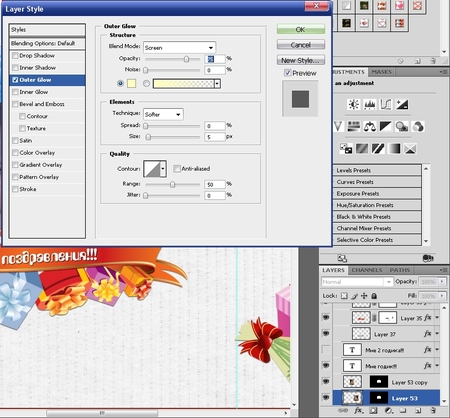Image resolution: width=450 pixels, height=418 pixels.
Task: Uncheck the Outer Glow checkbox
Action: coord(15,80)
